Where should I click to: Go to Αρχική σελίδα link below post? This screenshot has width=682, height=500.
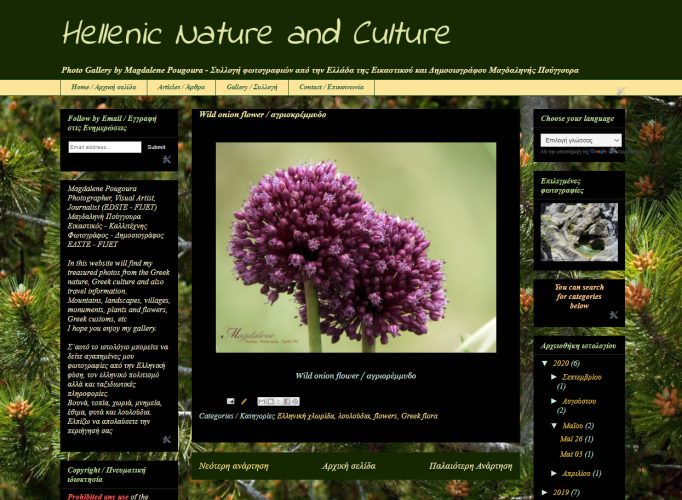(x=349, y=466)
